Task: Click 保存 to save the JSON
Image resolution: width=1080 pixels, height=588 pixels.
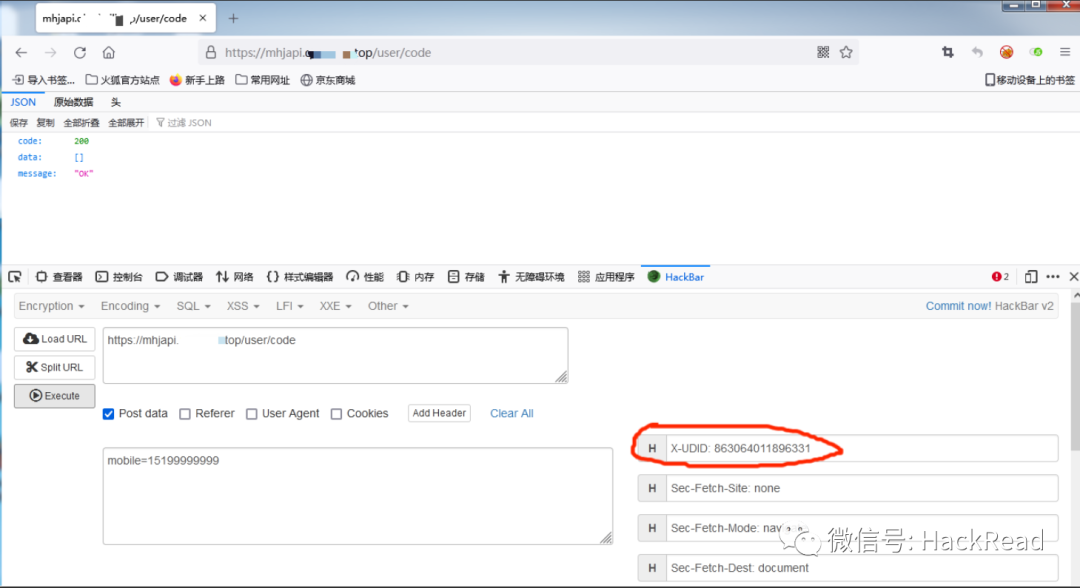Action: 19,123
